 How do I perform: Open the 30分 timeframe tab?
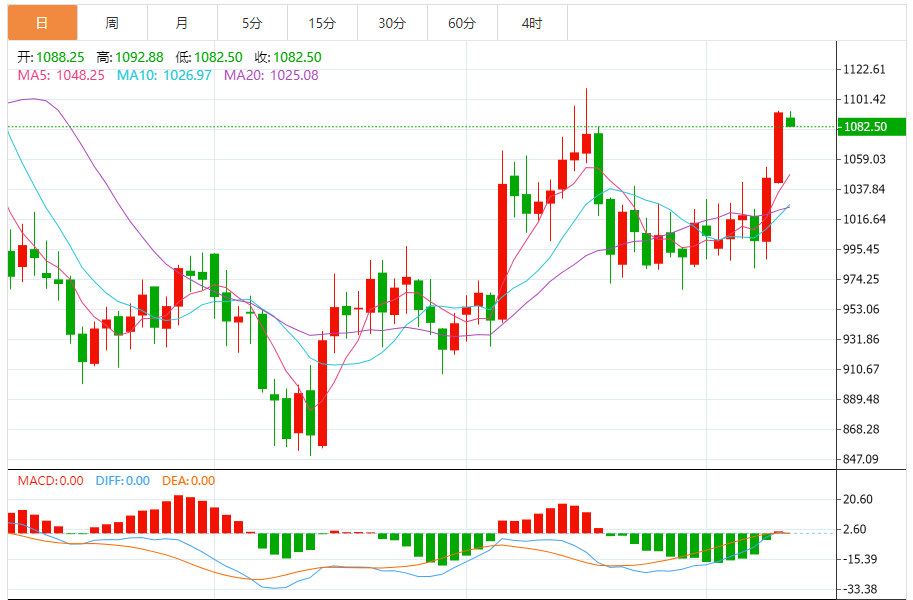[x=392, y=23]
